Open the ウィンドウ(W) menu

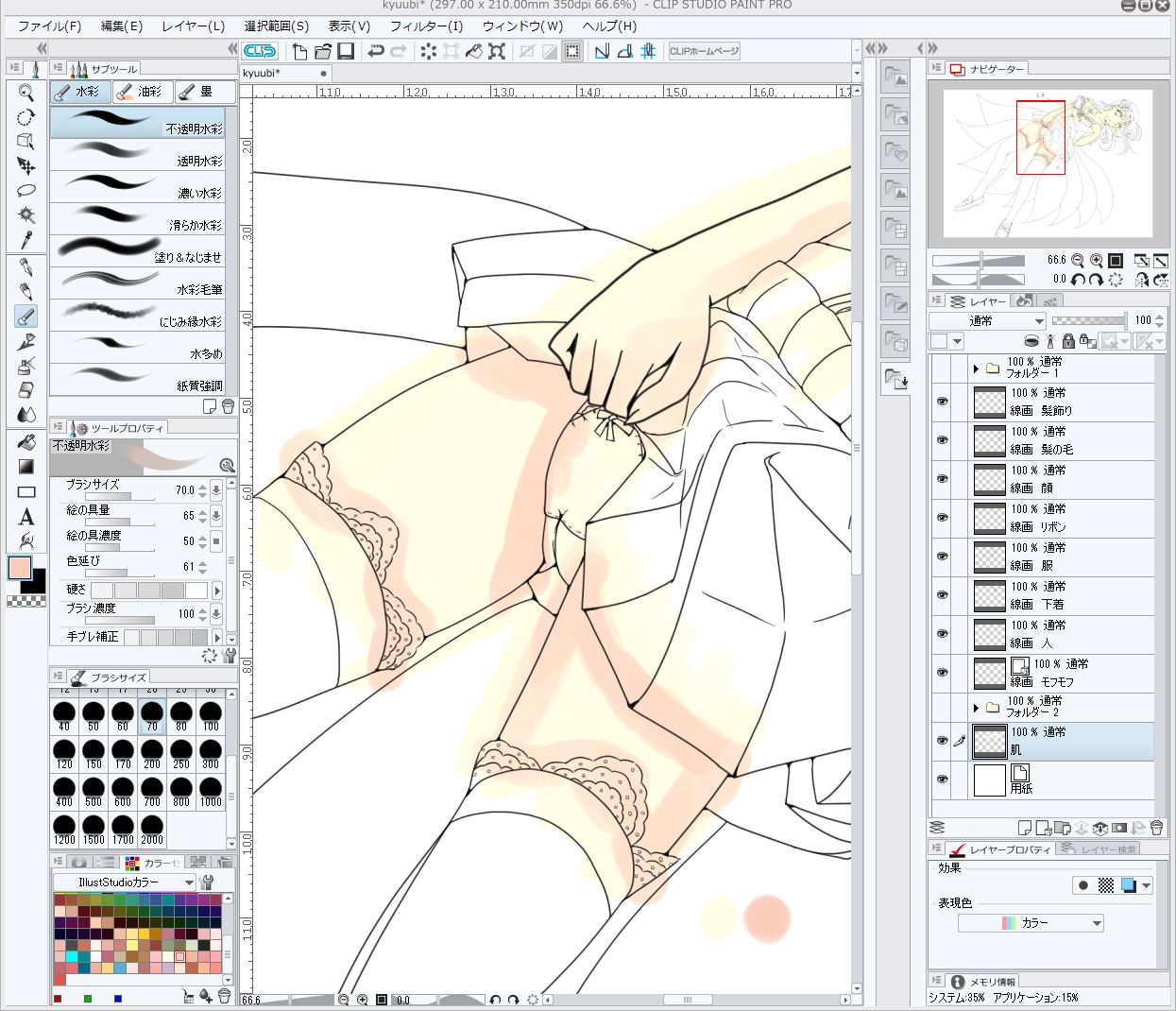[522, 26]
